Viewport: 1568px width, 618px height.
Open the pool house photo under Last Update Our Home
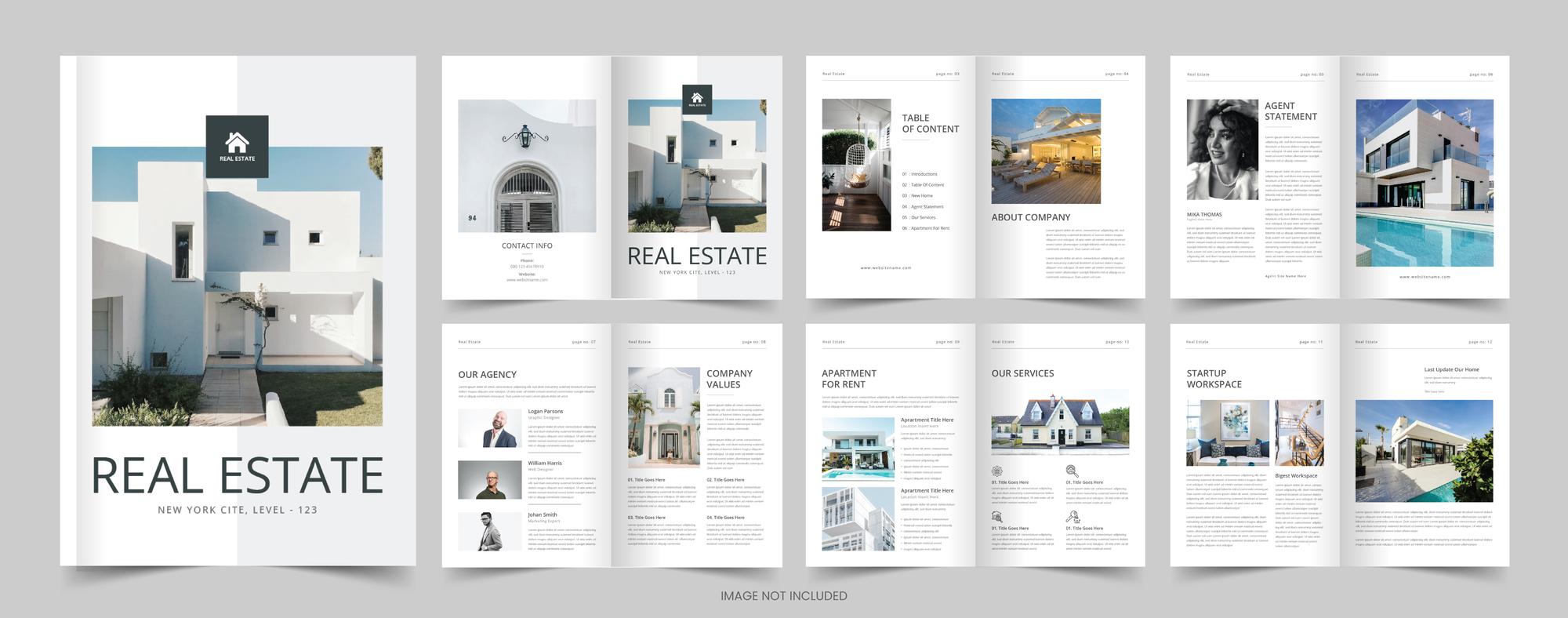(1425, 451)
